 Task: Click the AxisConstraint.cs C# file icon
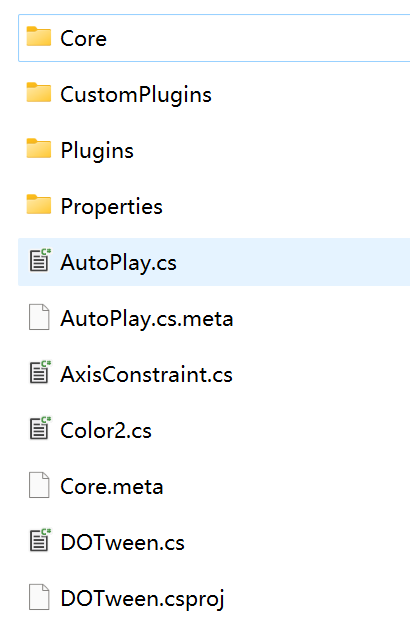[x=40, y=372]
